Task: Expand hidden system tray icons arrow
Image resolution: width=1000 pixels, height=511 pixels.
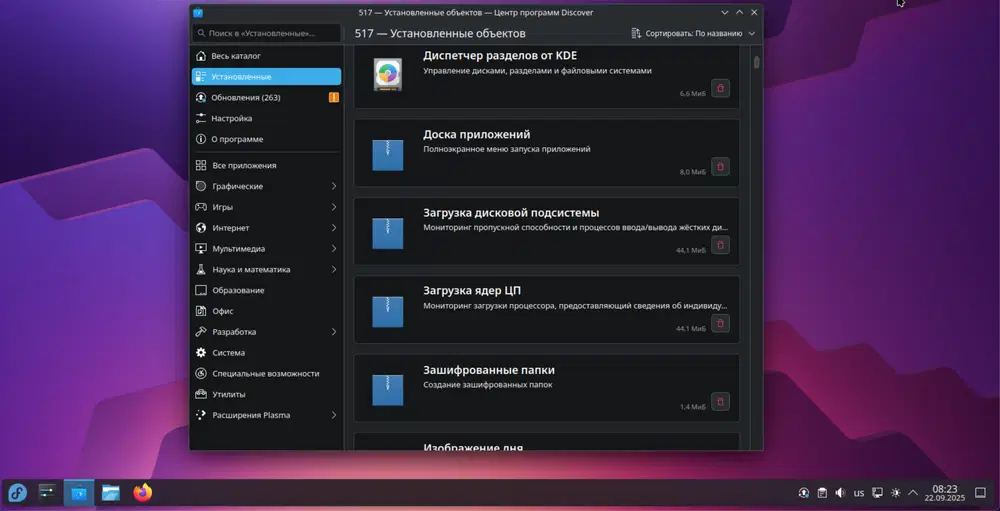Action: 913,493
